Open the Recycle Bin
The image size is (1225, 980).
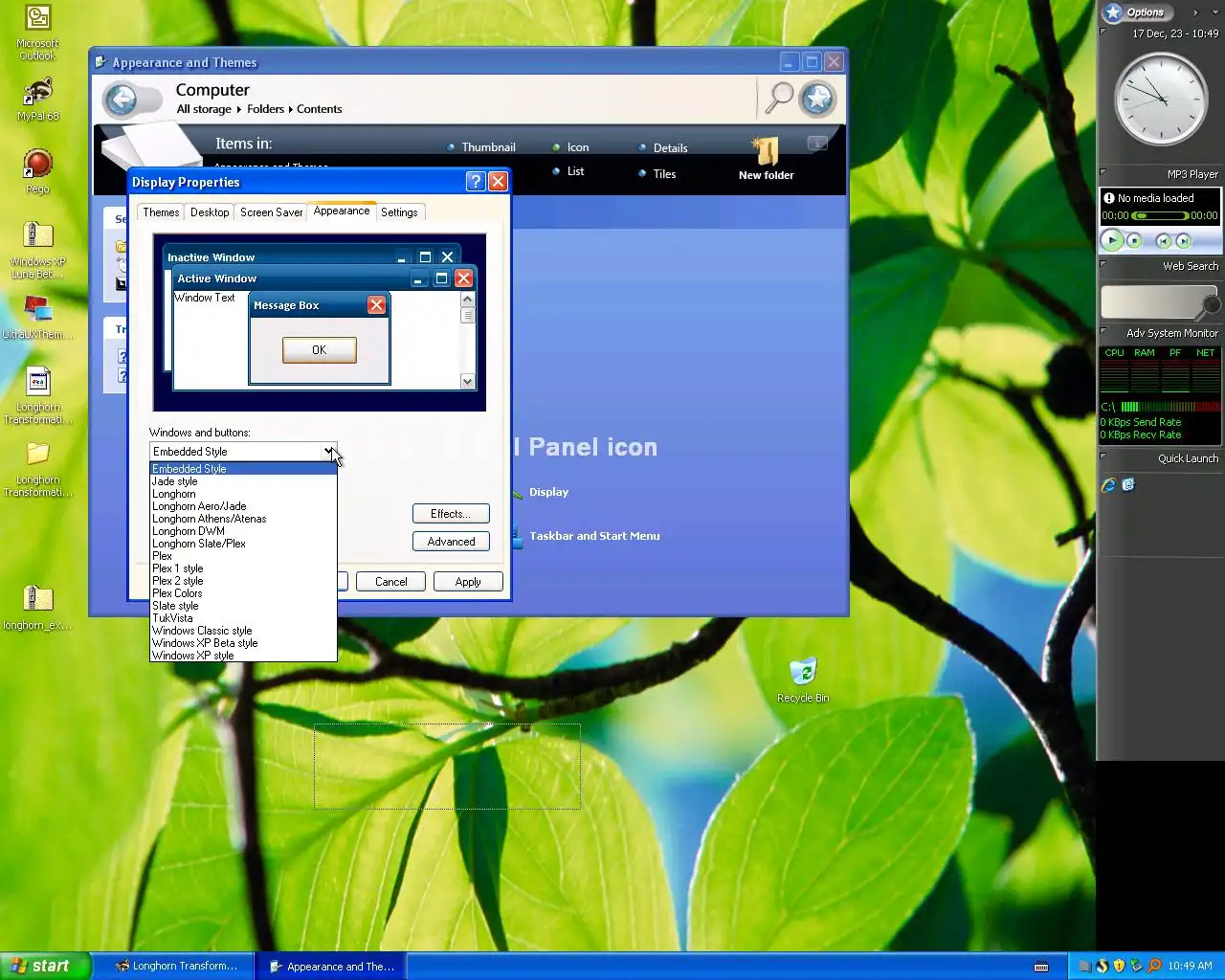point(803,672)
